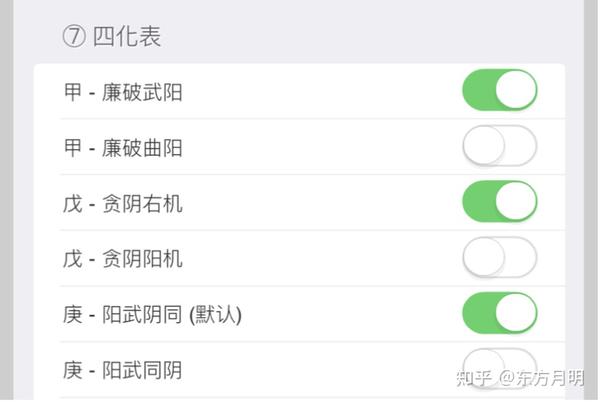Tap the circled number 7 icon
Image resolution: width=600 pixels, height=402 pixels.
pyautogui.click(x=73, y=38)
